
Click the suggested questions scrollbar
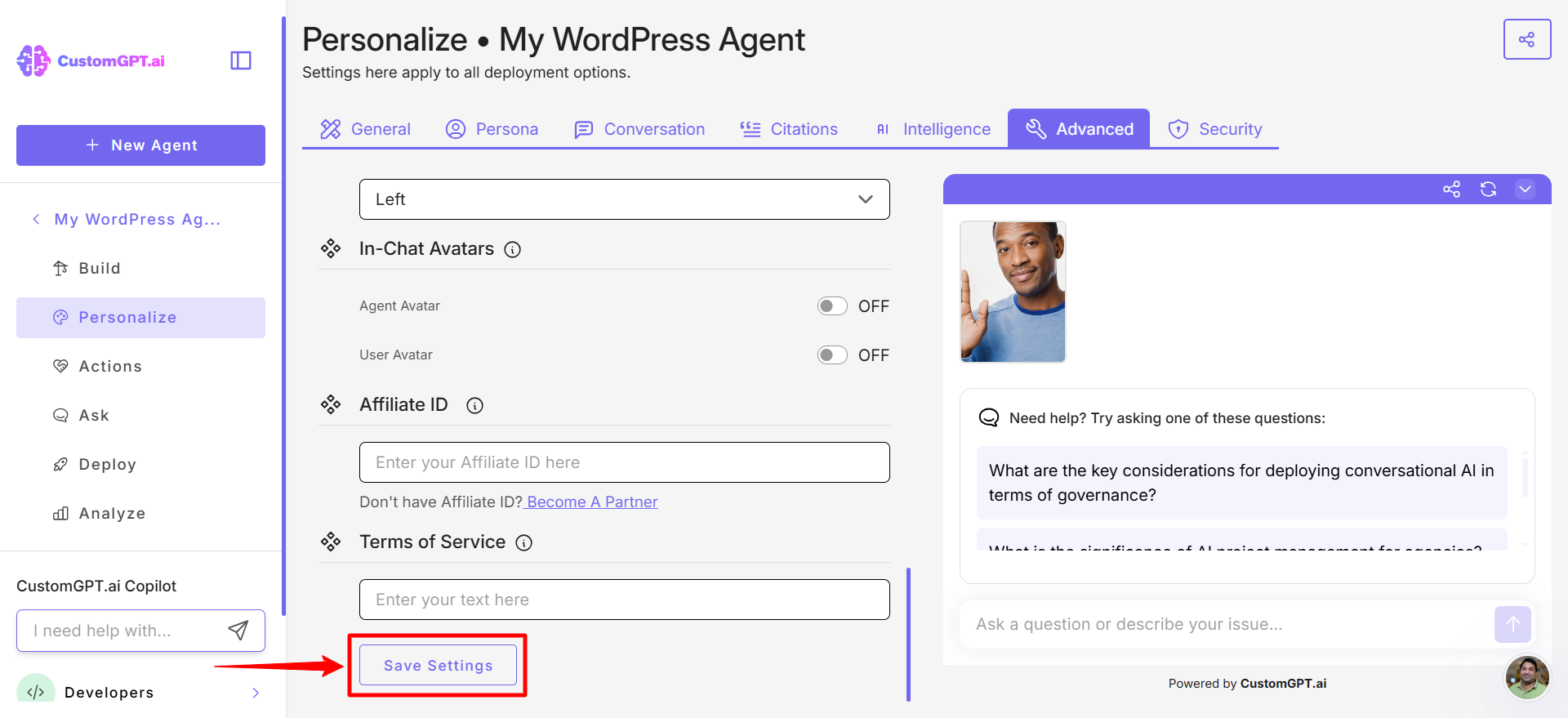(x=1525, y=476)
